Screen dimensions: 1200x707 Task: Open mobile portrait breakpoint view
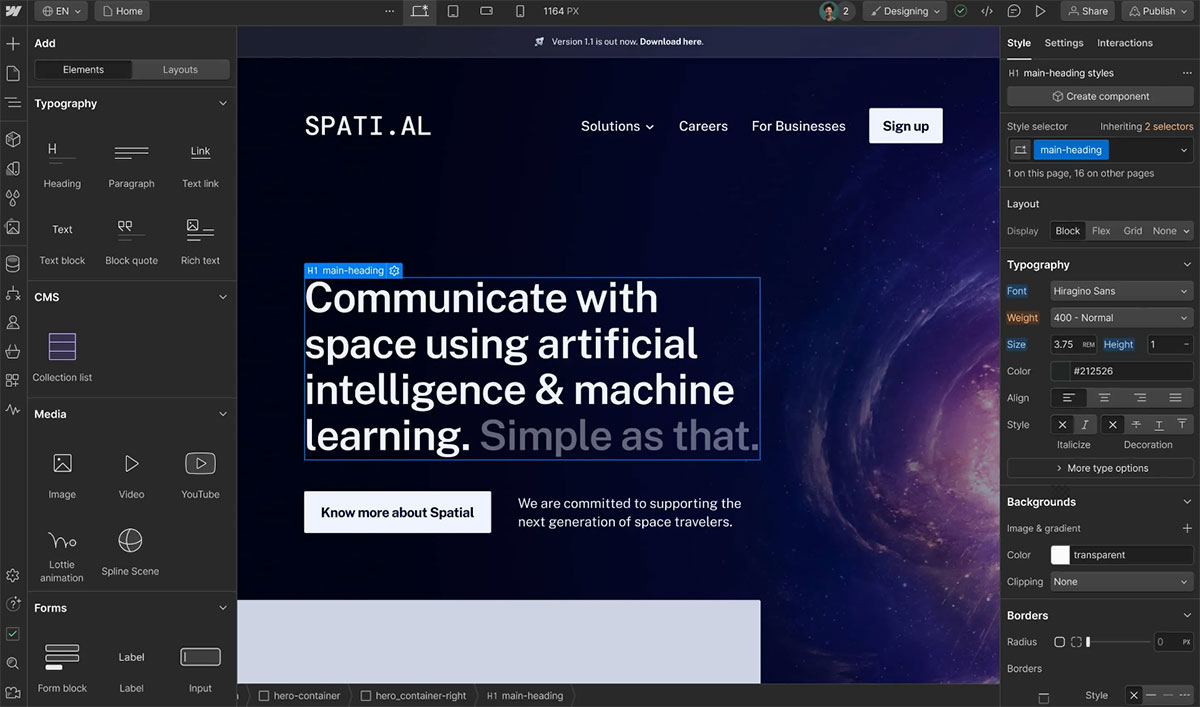coord(519,11)
